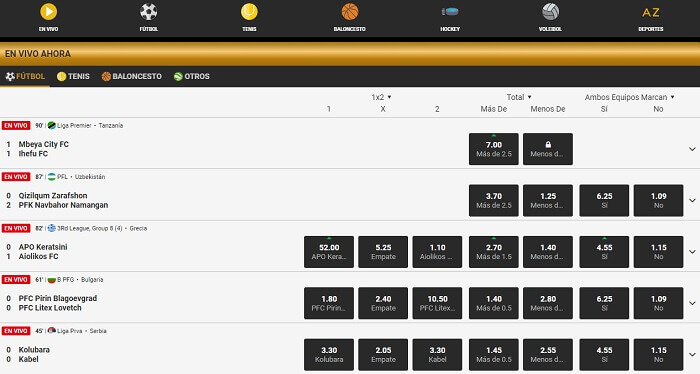Expand the APO Keratsini match row
Screen dimensions: 700x374
pos(692,252)
